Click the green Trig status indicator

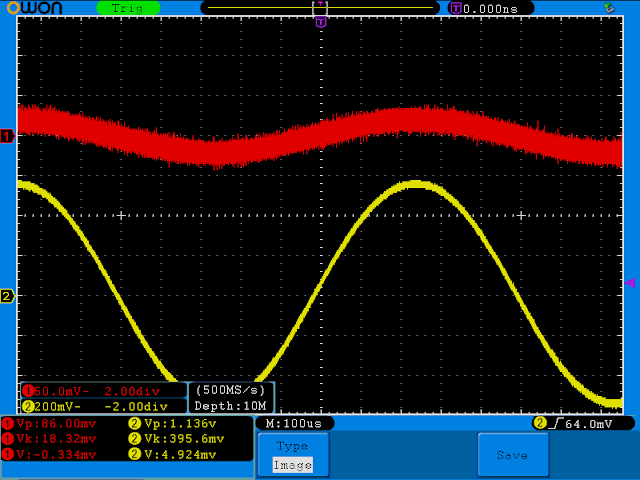coord(128,8)
